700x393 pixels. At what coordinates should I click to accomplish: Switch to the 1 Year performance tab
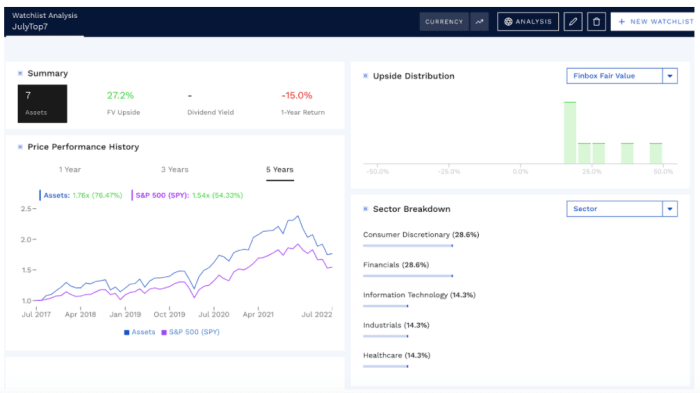point(70,170)
